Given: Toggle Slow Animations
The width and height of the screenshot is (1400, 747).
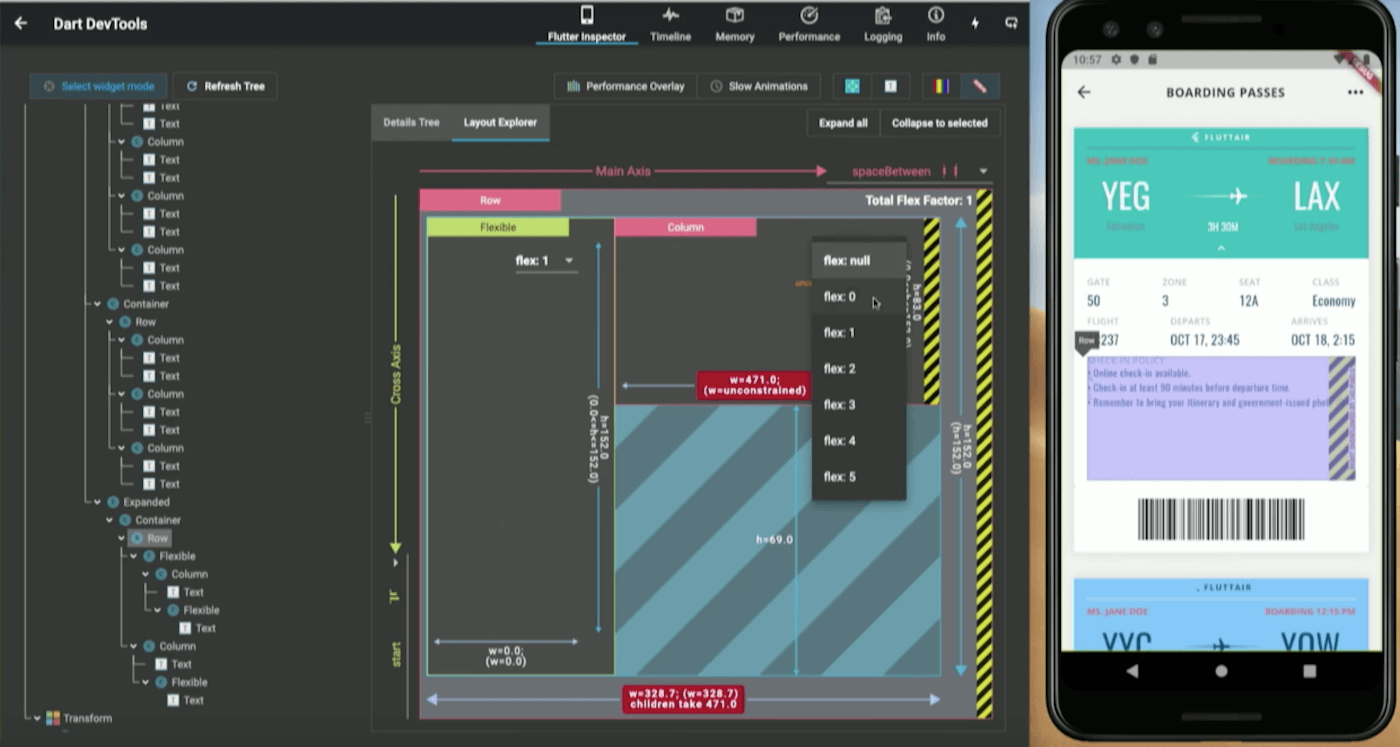Looking at the screenshot, I should 759,86.
